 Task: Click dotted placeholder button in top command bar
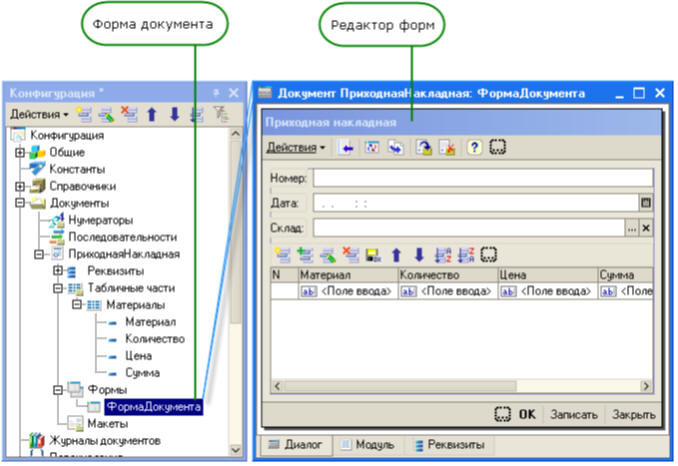[498, 147]
